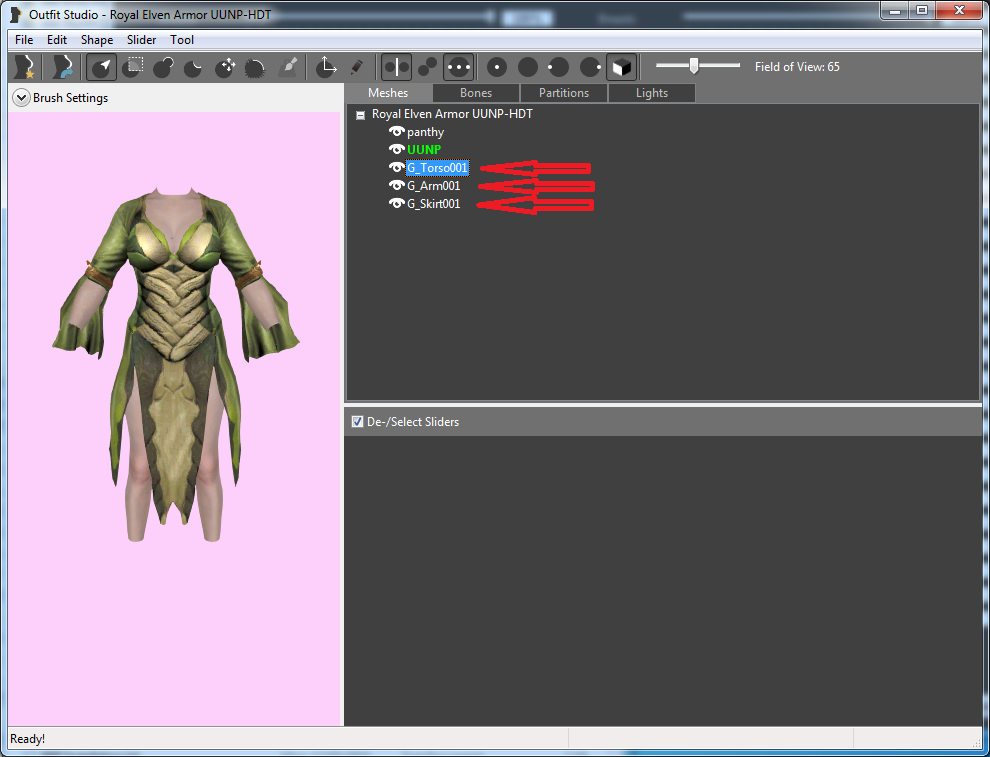Select the G_Skirt001 mesh entry
This screenshot has height=757, width=990.
tap(434, 204)
